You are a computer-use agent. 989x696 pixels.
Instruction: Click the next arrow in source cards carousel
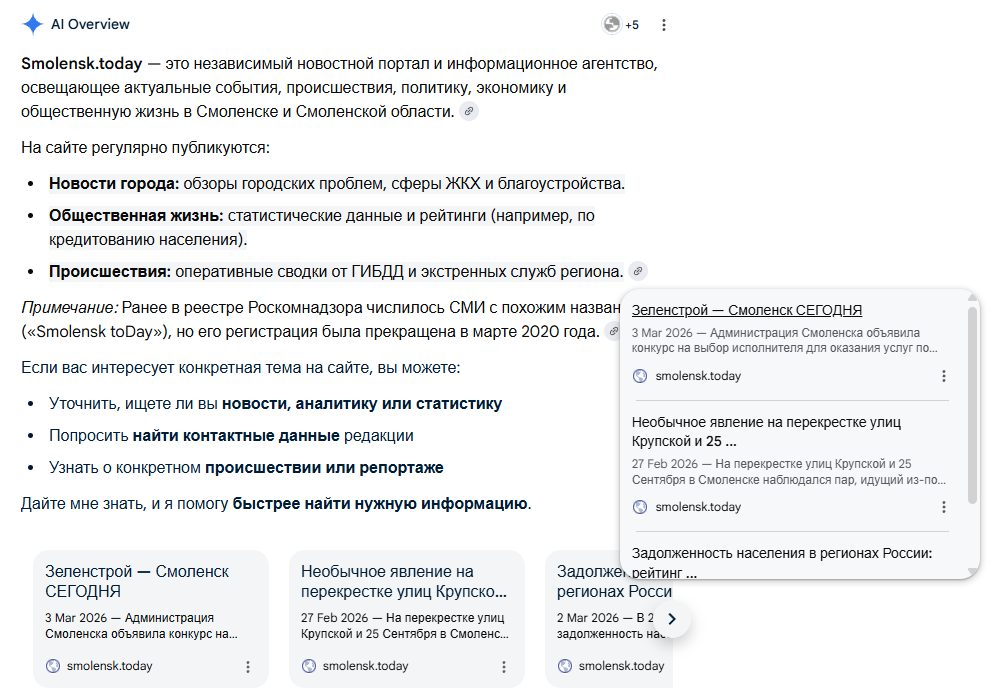[672, 619]
